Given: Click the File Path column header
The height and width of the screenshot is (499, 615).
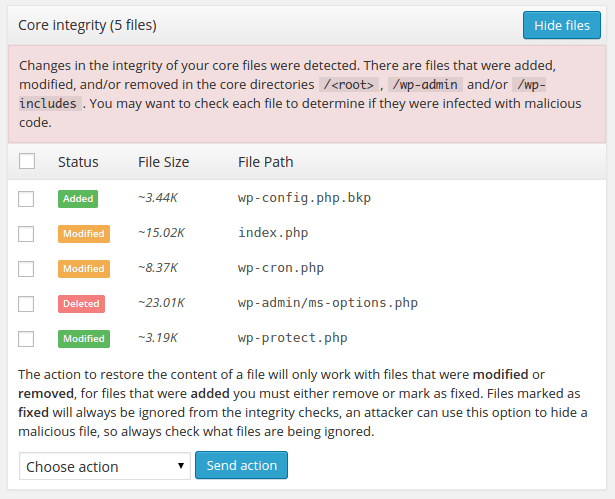Looking at the screenshot, I should coord(266,162).
